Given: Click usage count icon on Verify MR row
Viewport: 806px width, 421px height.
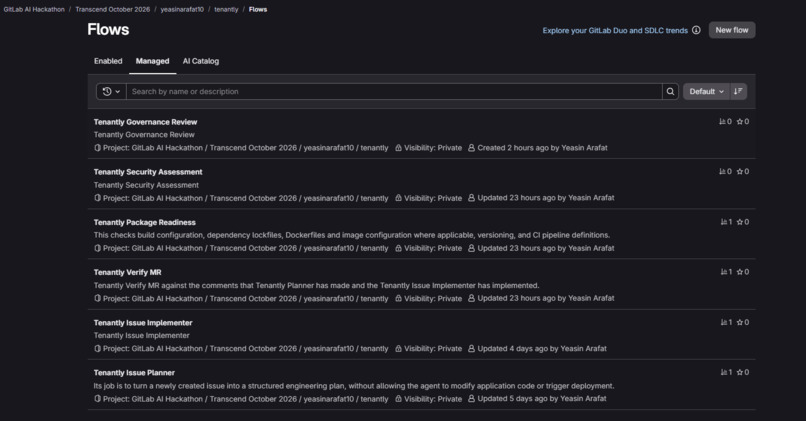Looking at the screenshot, I should click(724, 272).
